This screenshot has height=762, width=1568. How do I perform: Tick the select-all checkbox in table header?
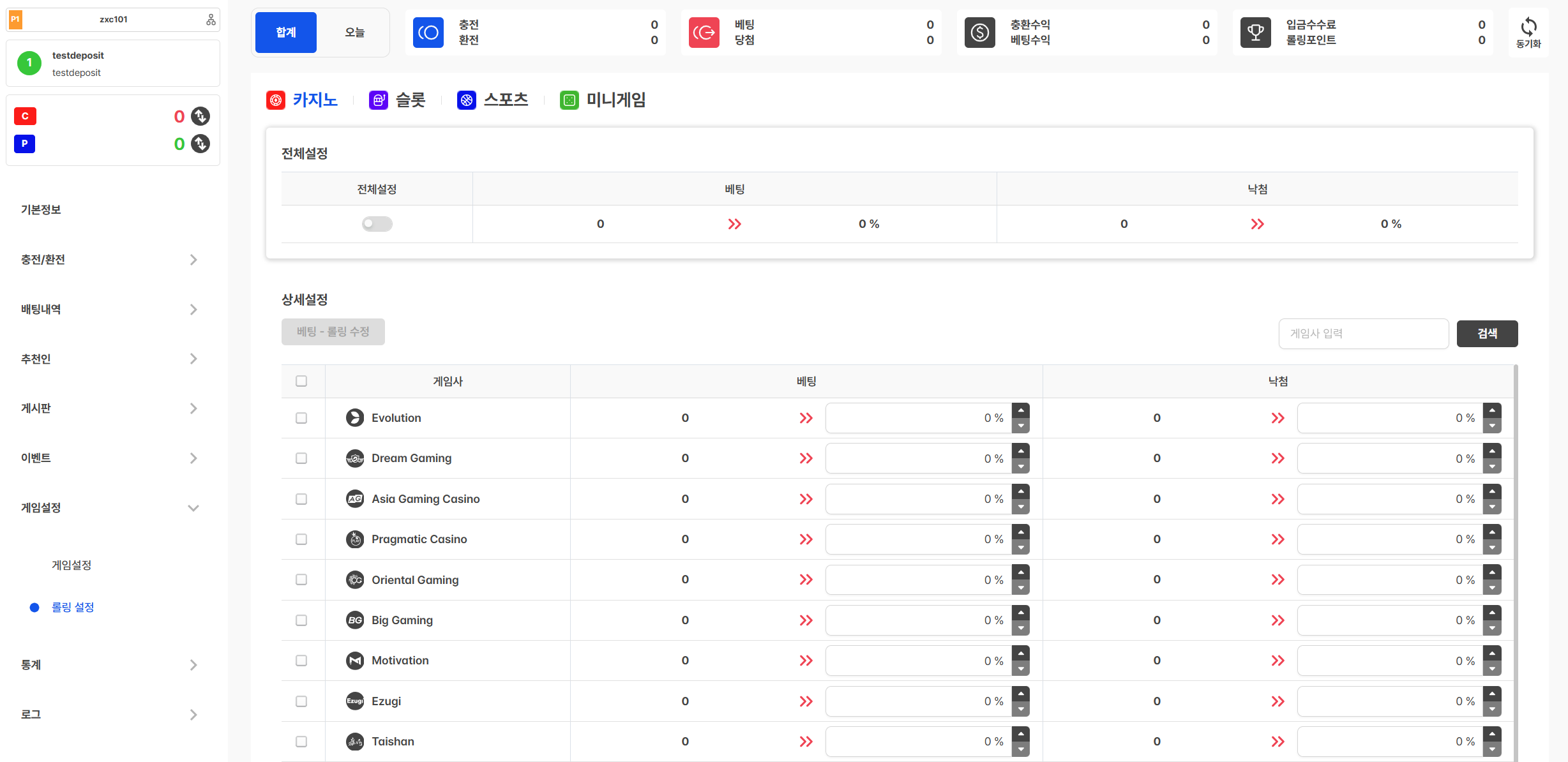301,381
